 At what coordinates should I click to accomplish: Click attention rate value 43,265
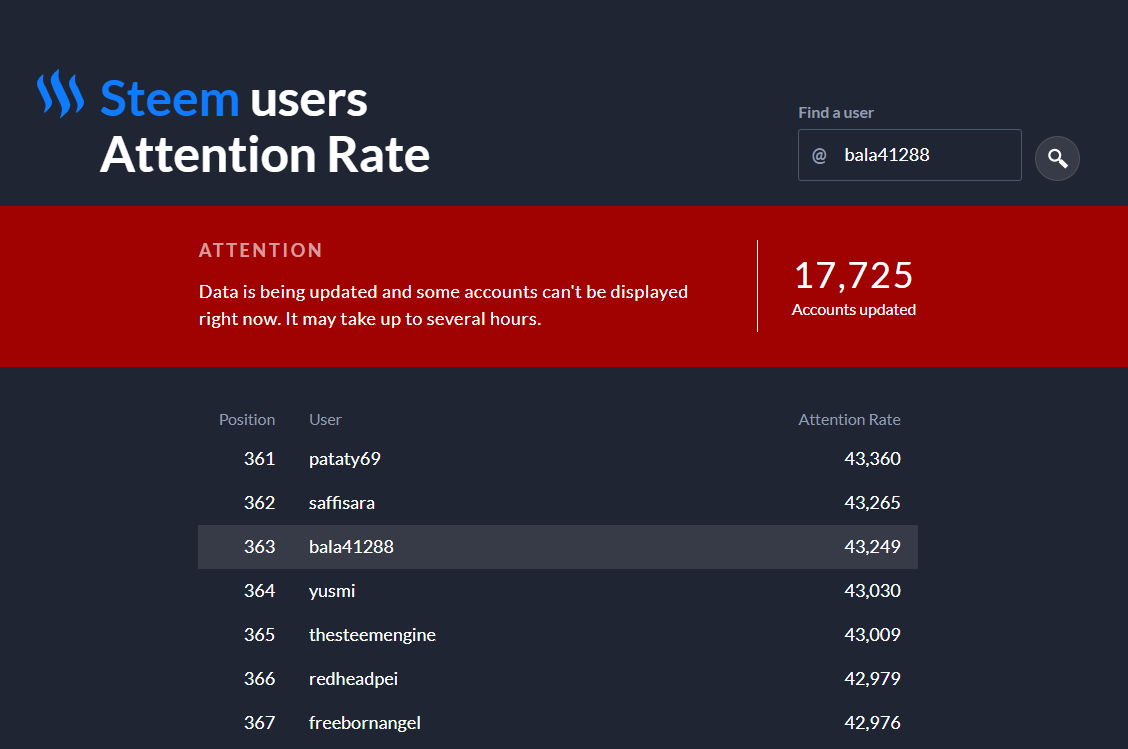(872, 503)
